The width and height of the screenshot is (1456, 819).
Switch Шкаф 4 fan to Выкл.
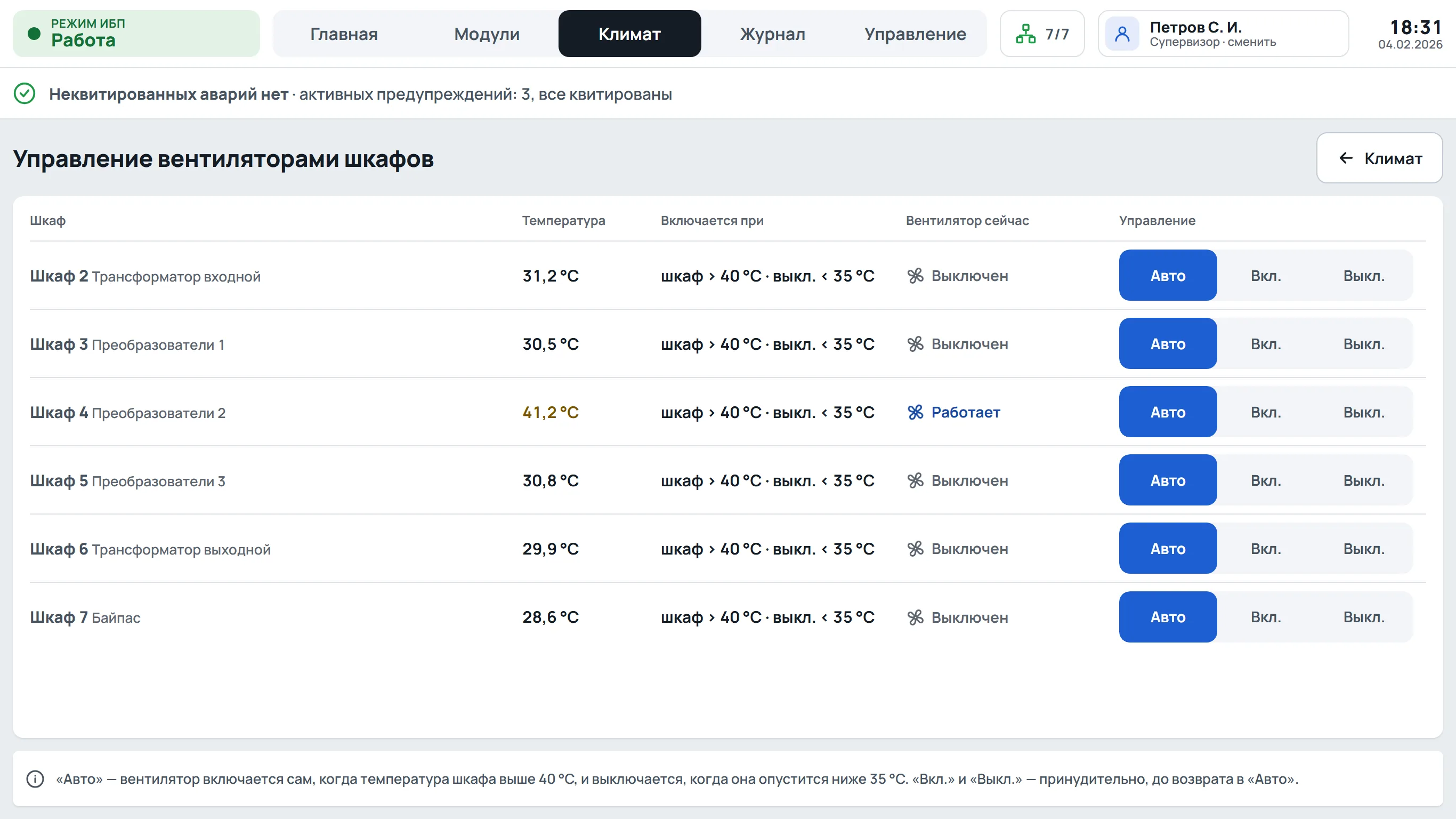1364,412
